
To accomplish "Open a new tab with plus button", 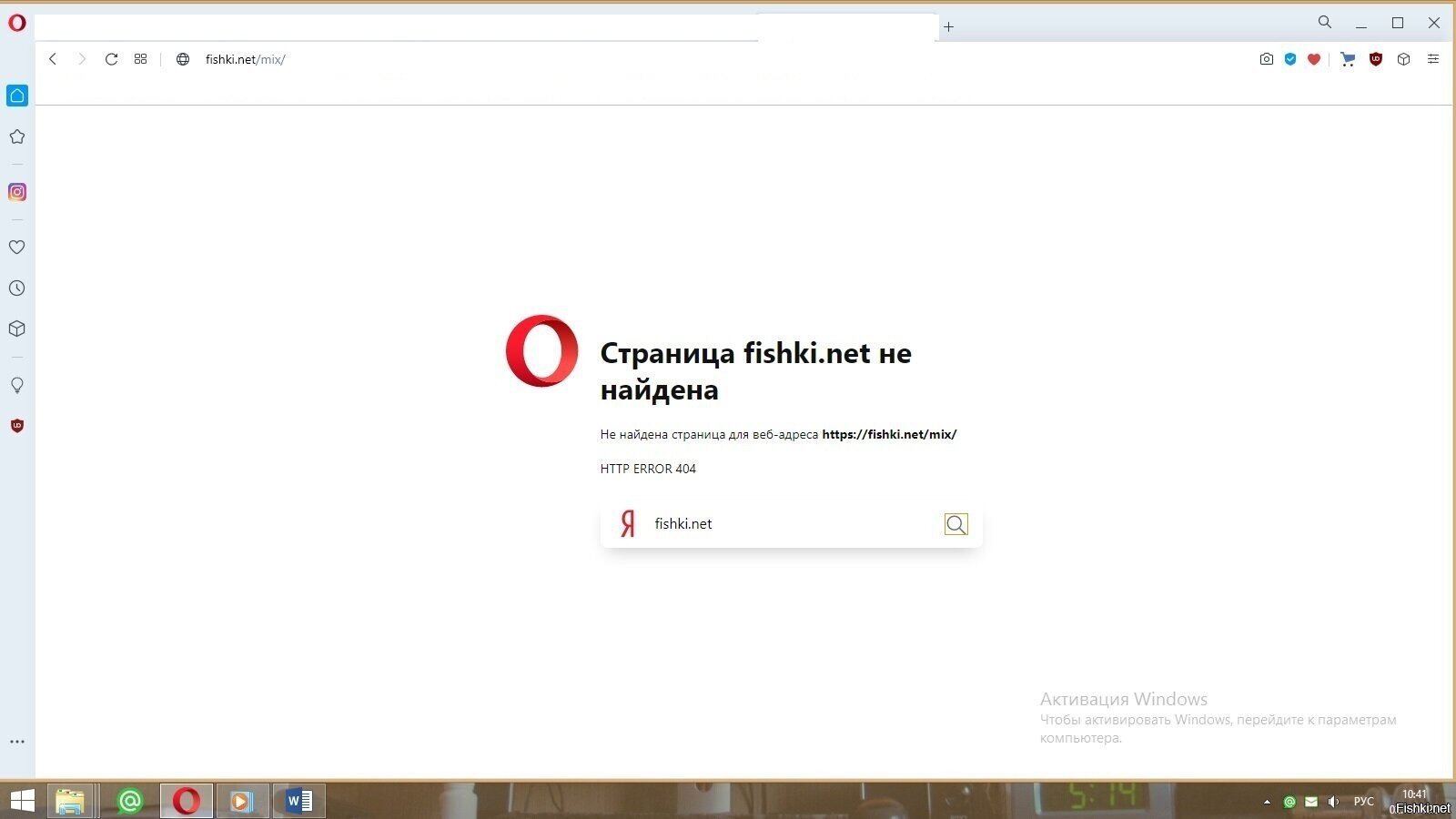I will point(948,26).
